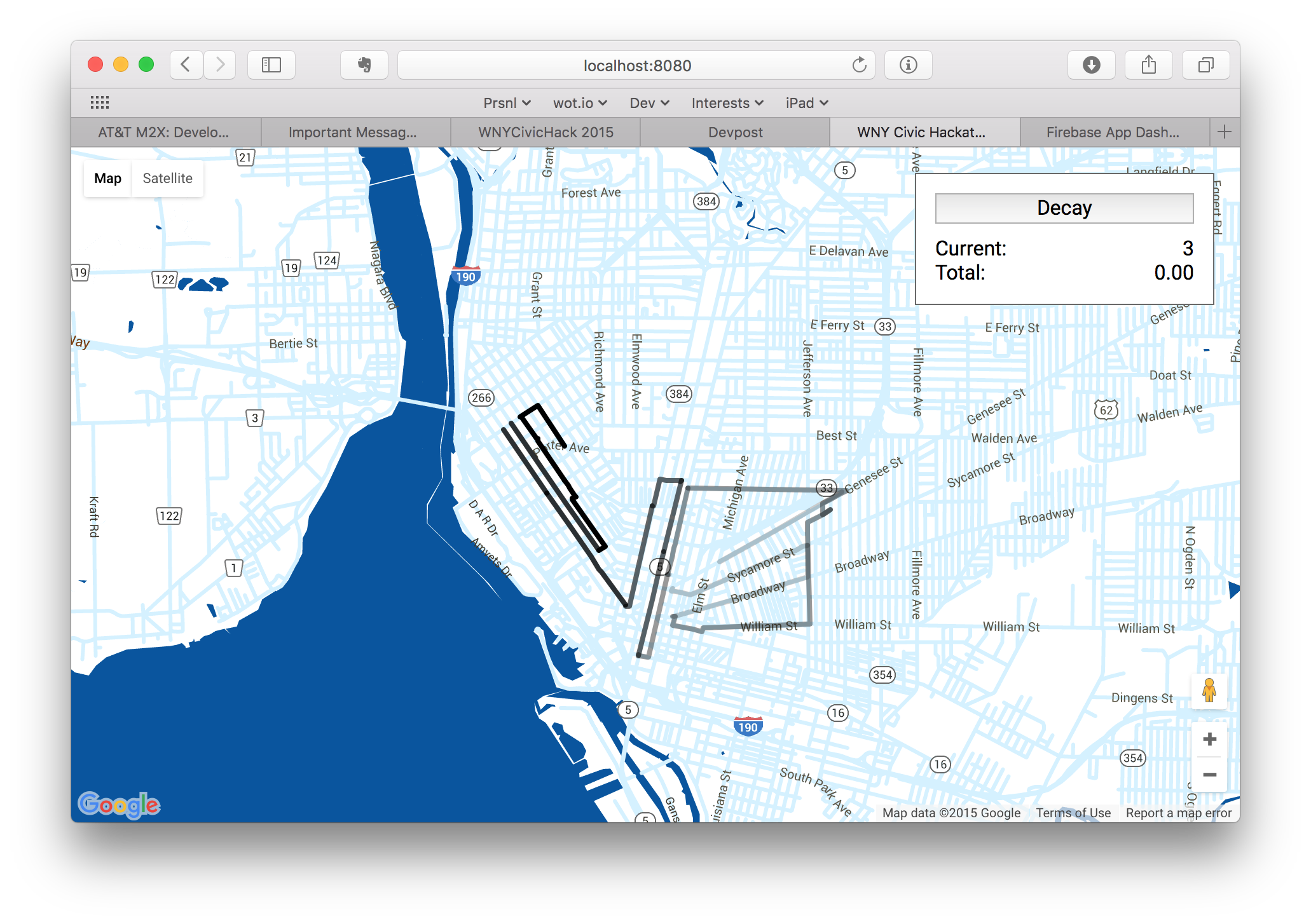Select the Map view type

pyautogui.click(x=107, y=179)
